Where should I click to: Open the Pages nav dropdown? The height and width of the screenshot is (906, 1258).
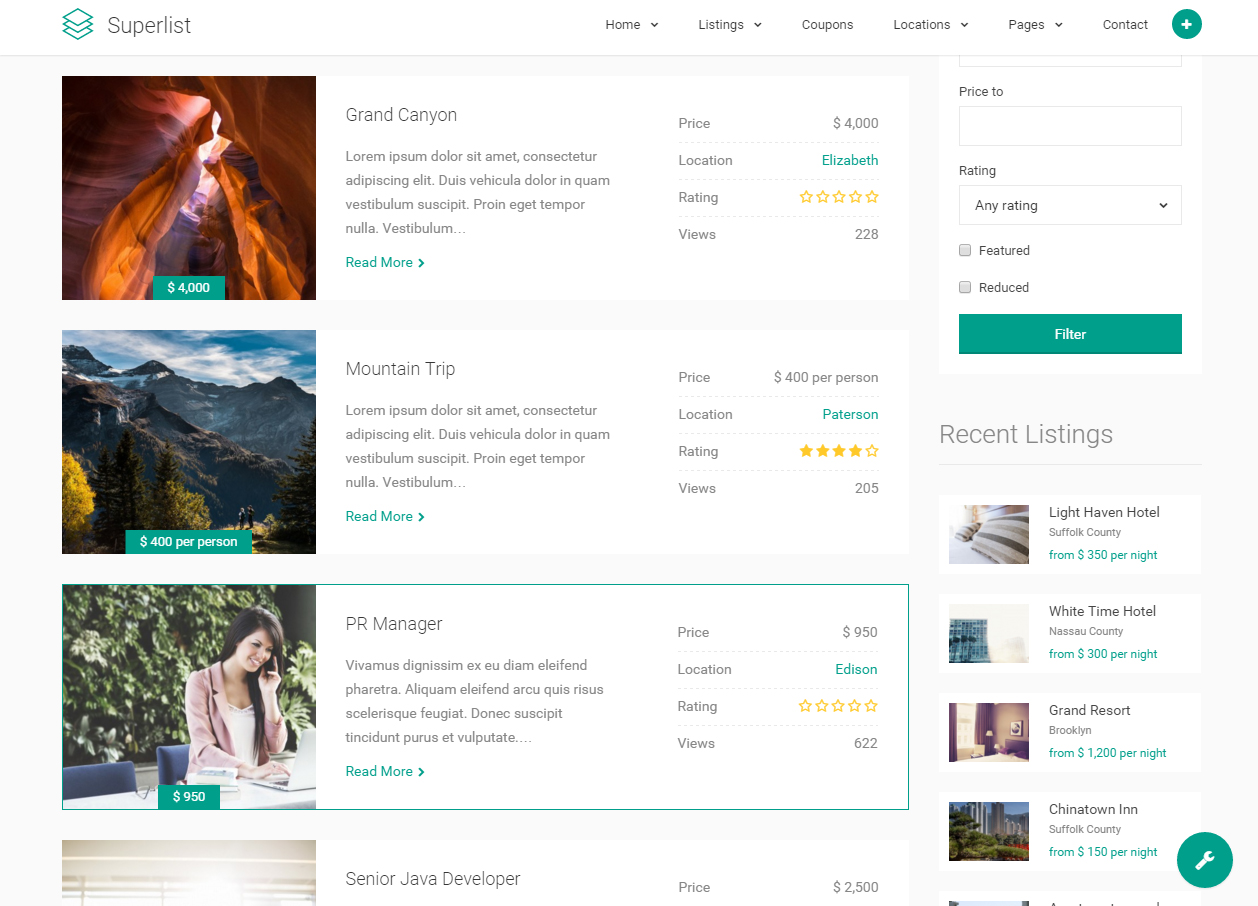tap(1034, 25)
